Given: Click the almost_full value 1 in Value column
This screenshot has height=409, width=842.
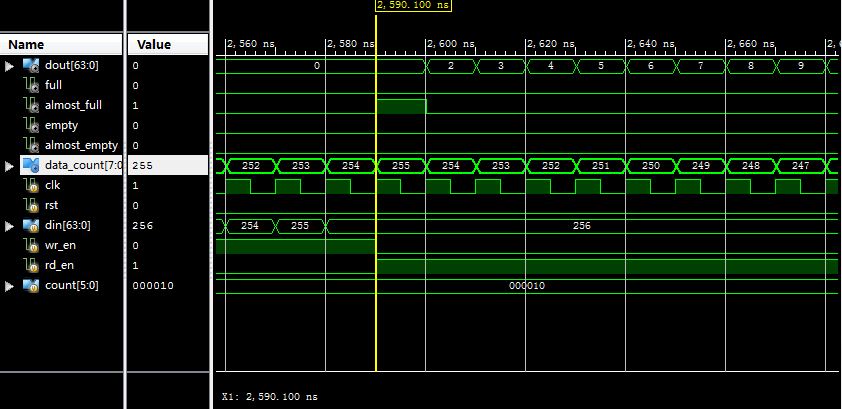Looking at the screenshot, I should click(x=135, y=106).
